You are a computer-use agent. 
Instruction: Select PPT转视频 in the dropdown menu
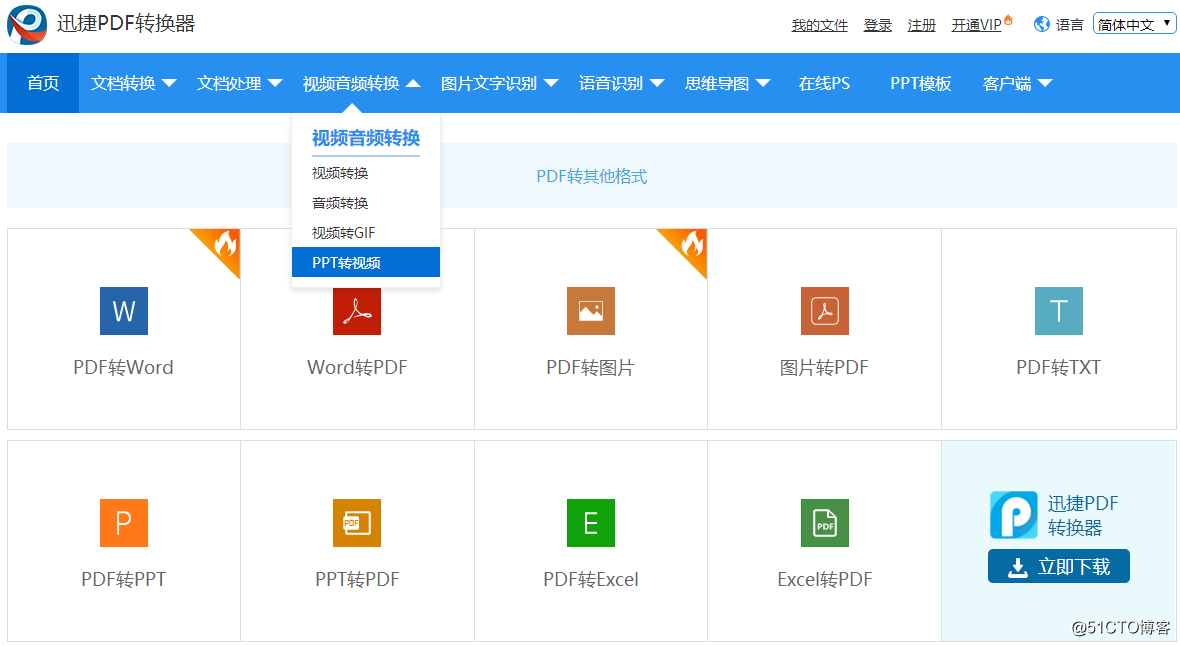pyautogui.click(x=366, y=262)
